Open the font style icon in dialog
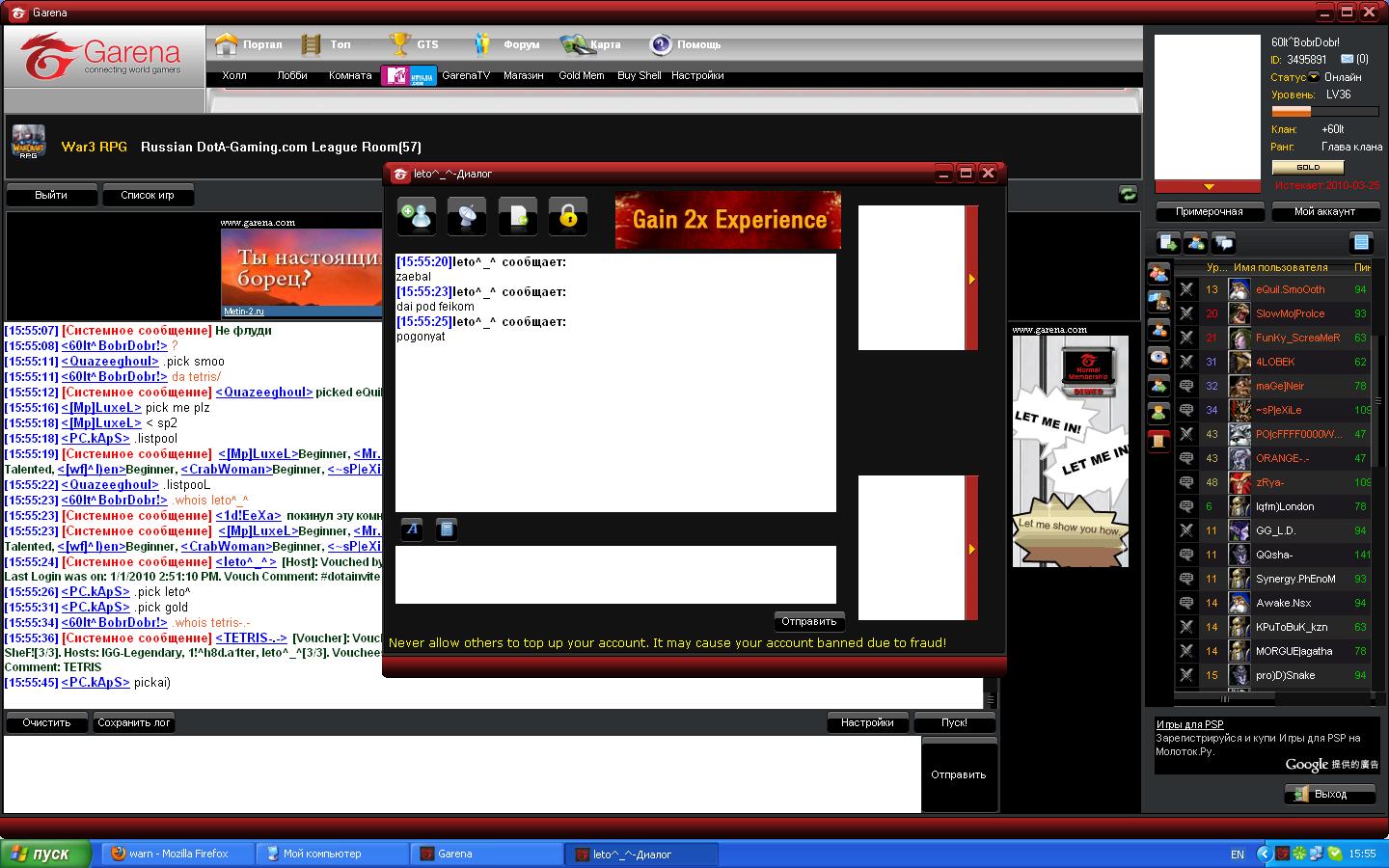The image size is (1389, 868). pyautogui.click(x=412, y=529)
